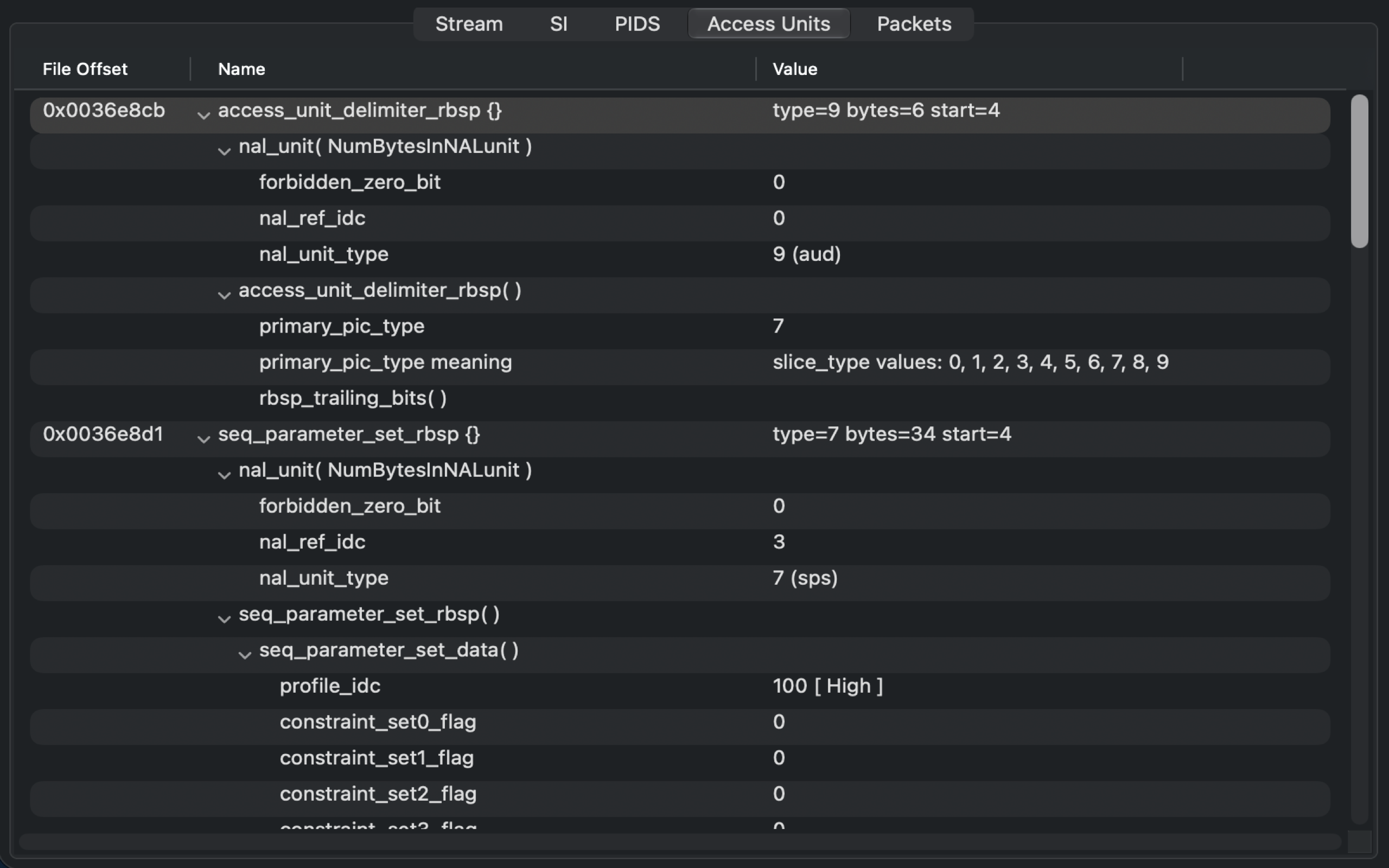Switch to the Stream tab
Screen dimensions: 1389x868
[x=469, y=24]
